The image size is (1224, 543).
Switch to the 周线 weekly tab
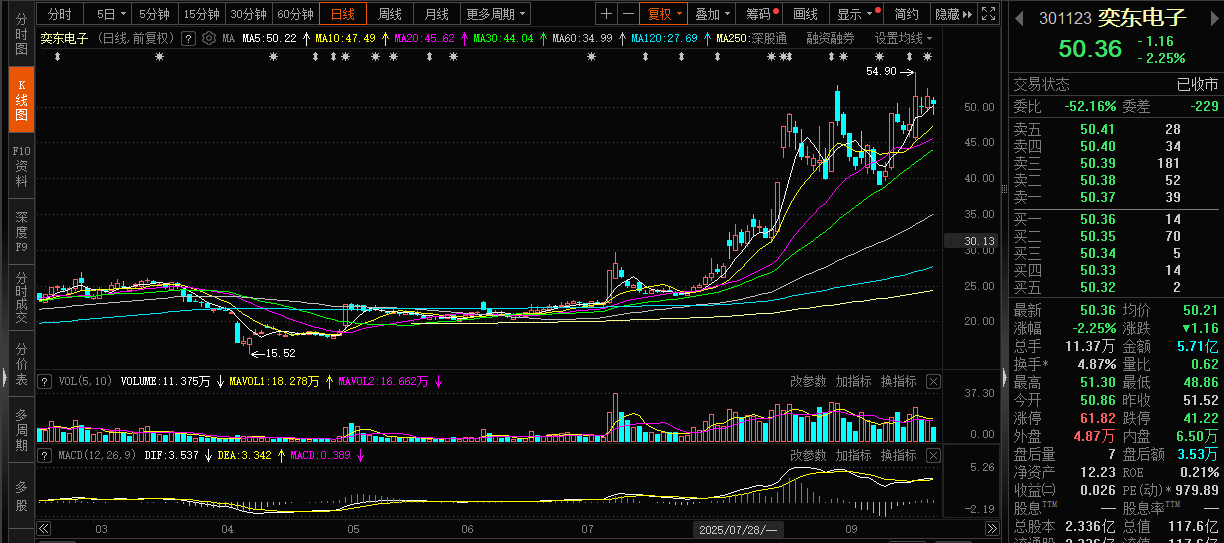click(389, 14)
